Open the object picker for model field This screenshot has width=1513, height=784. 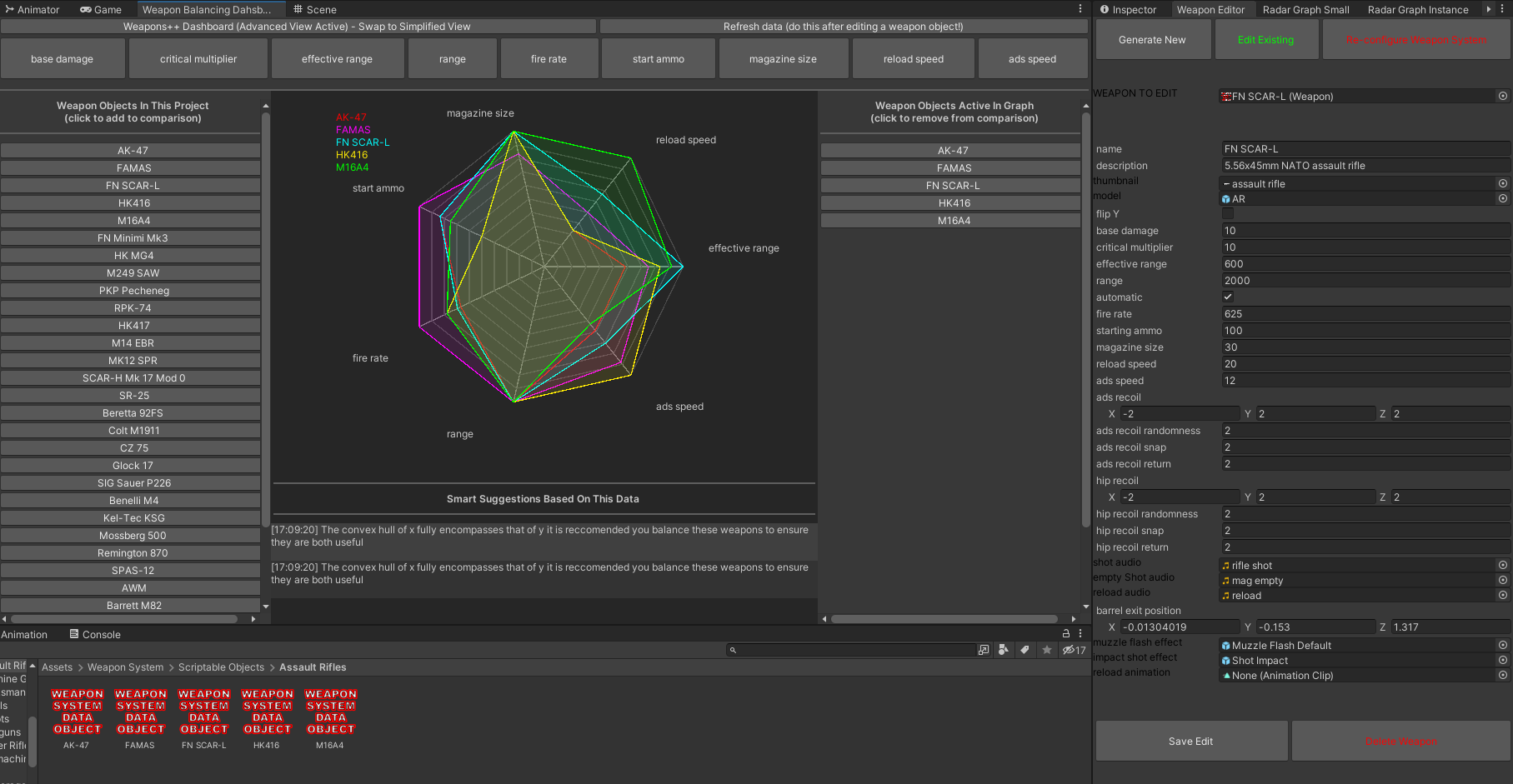tap(1503, 198)
